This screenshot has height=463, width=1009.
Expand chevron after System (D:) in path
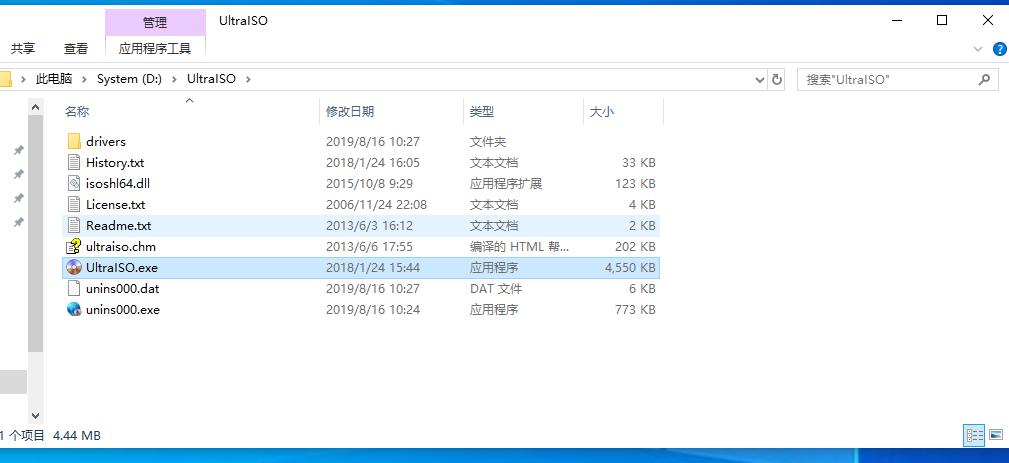tap(174, 79)
